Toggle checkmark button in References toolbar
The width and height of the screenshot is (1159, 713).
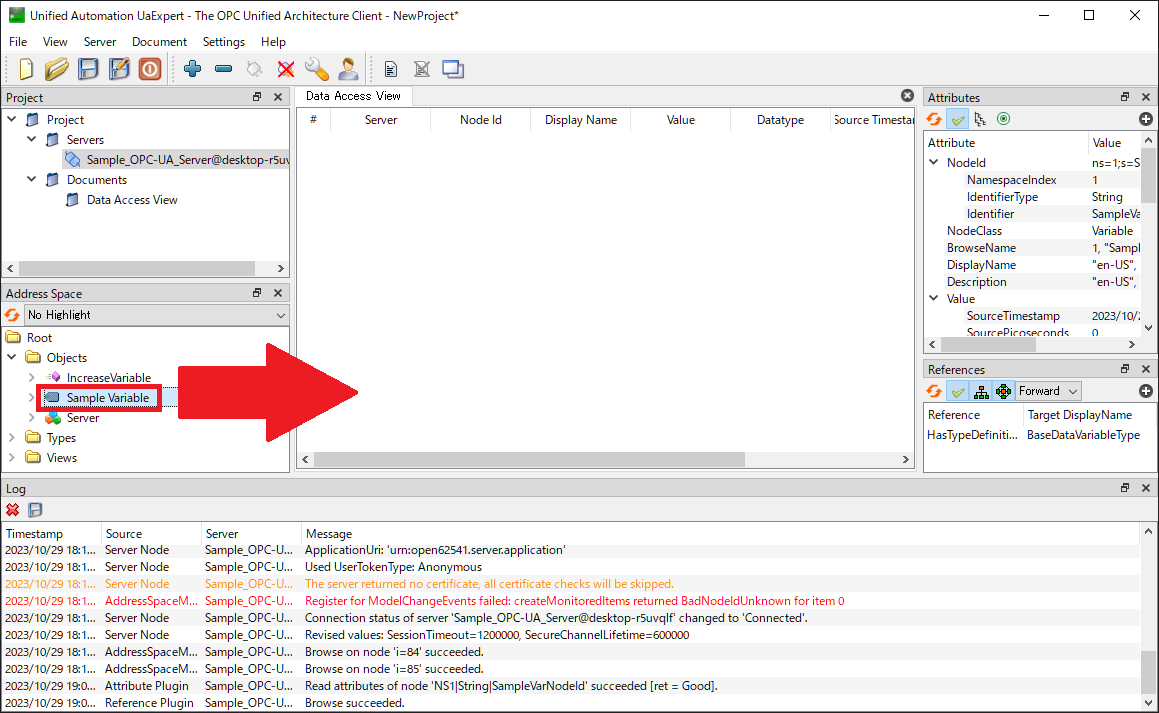958,391
